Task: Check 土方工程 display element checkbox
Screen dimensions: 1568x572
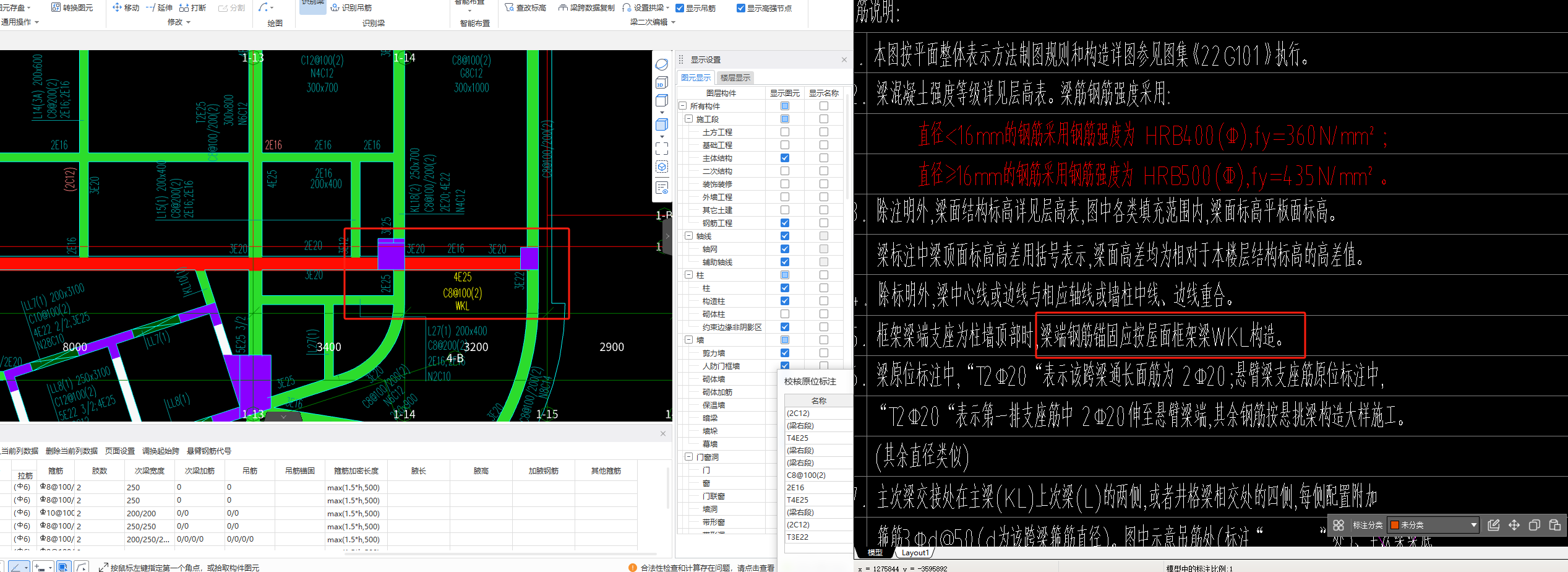Action: (785, 132)
